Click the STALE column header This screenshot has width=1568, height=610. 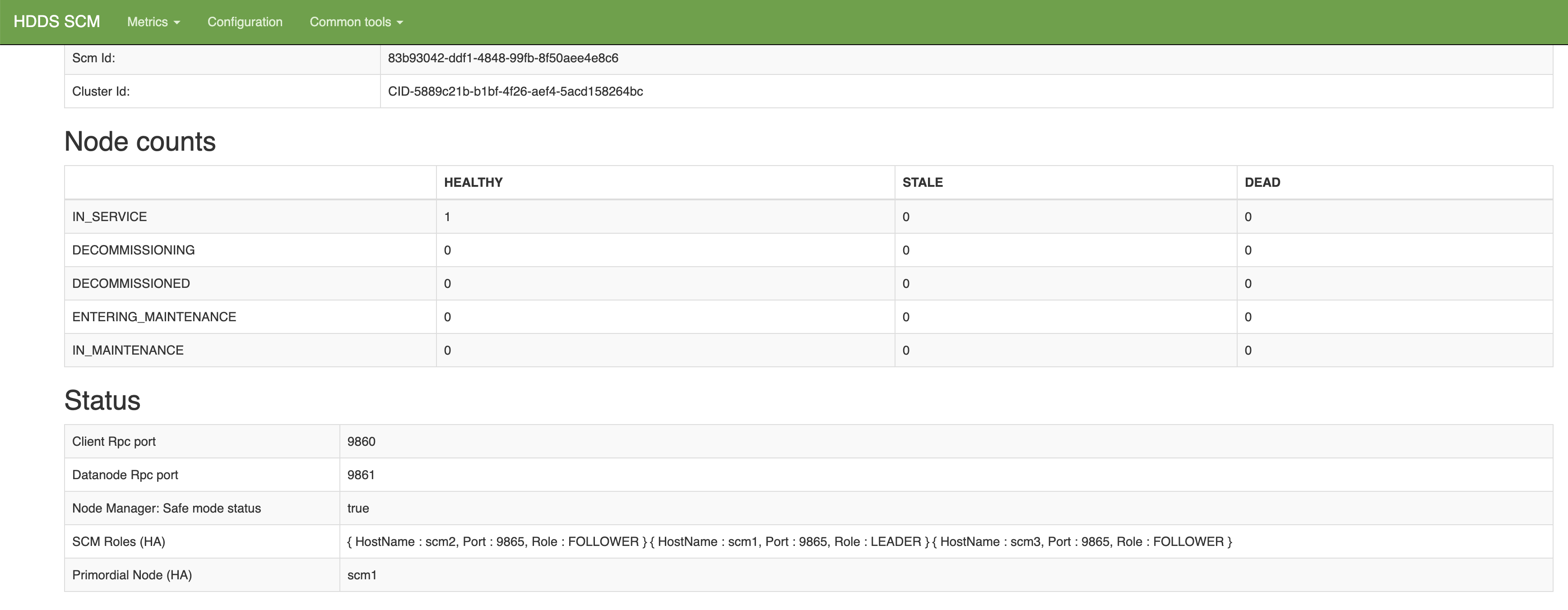(x=922, y=182)
